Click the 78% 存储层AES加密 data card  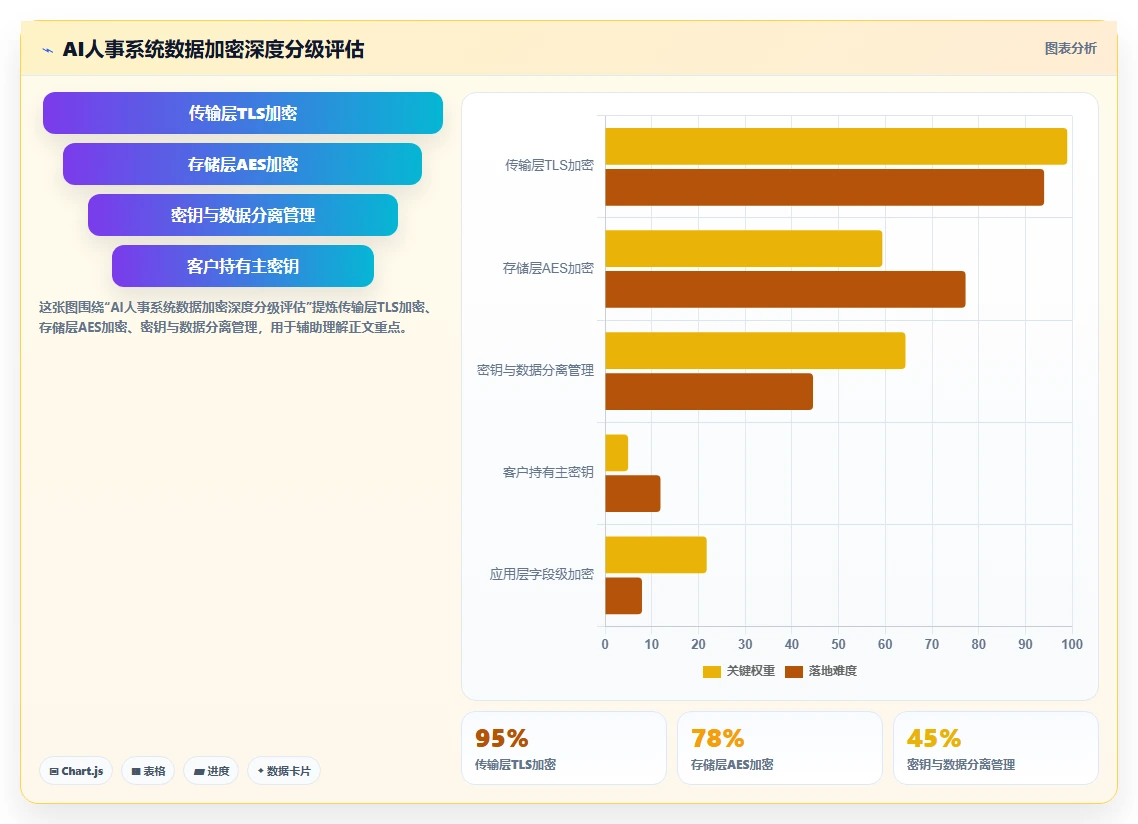(x=779, y=748)
